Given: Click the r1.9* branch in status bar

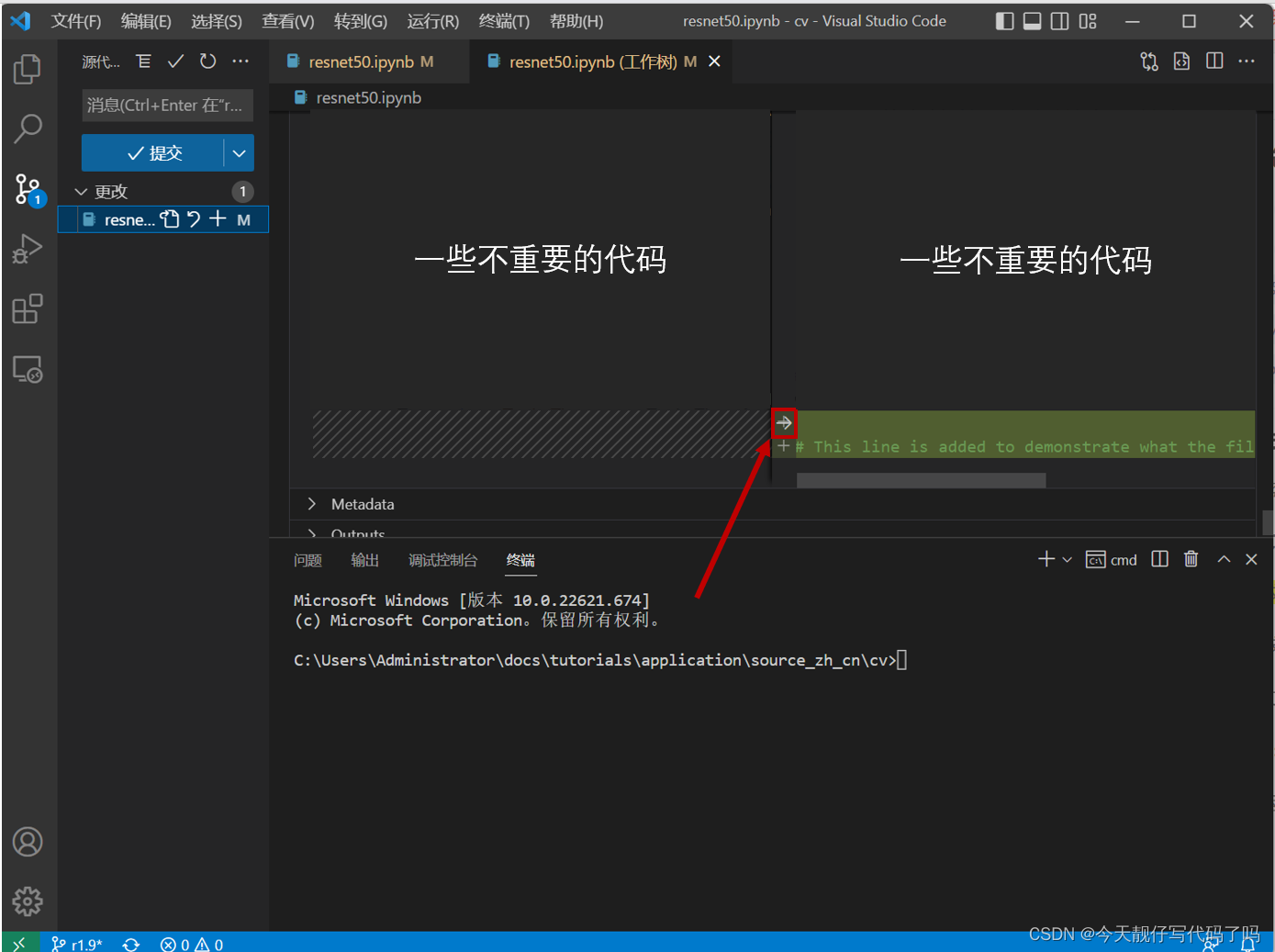Looking at the screenshot, I should [x=77, y=944].
